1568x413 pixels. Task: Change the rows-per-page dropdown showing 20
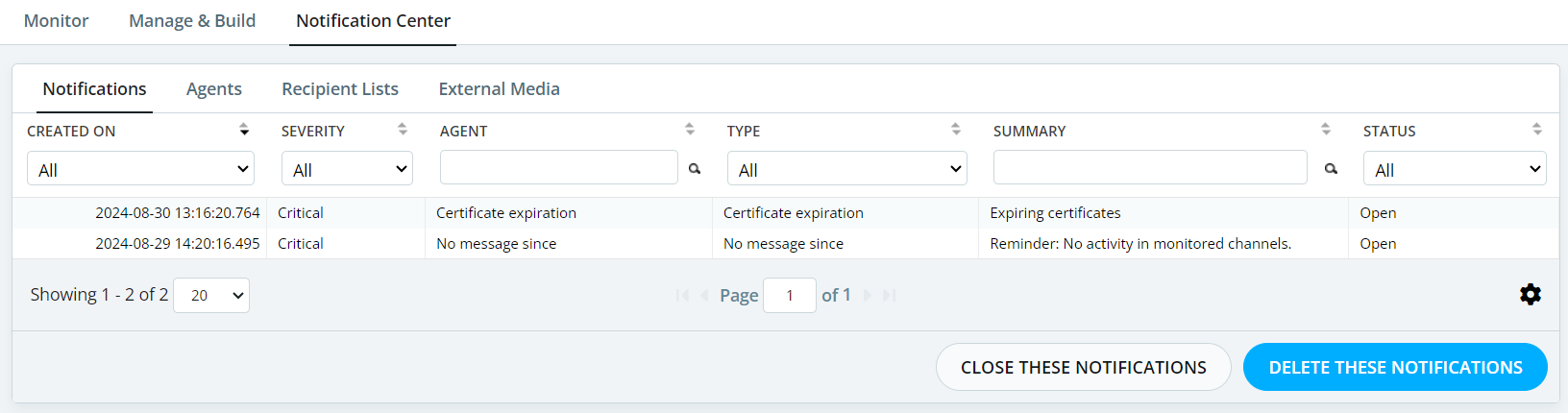[x=211, y=295]
